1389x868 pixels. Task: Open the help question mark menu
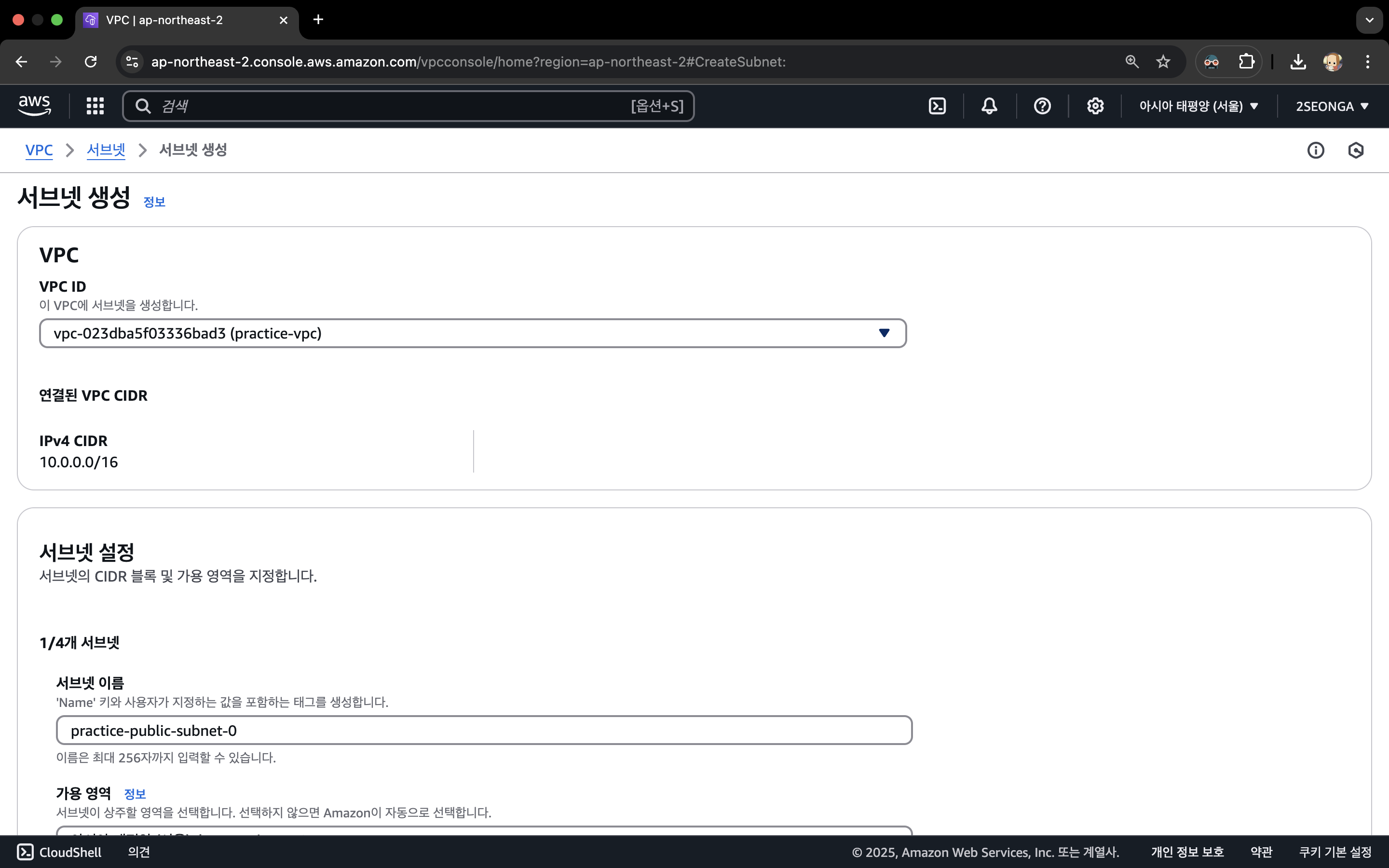pos(1042,106)
